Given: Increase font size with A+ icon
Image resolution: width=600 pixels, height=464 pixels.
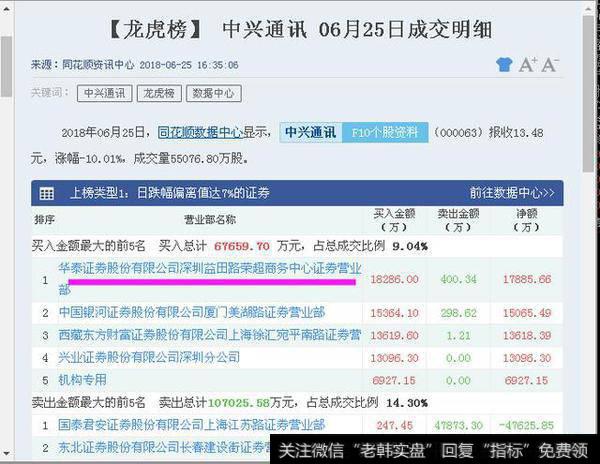Looking at the screenshot, I should [528, 65].
